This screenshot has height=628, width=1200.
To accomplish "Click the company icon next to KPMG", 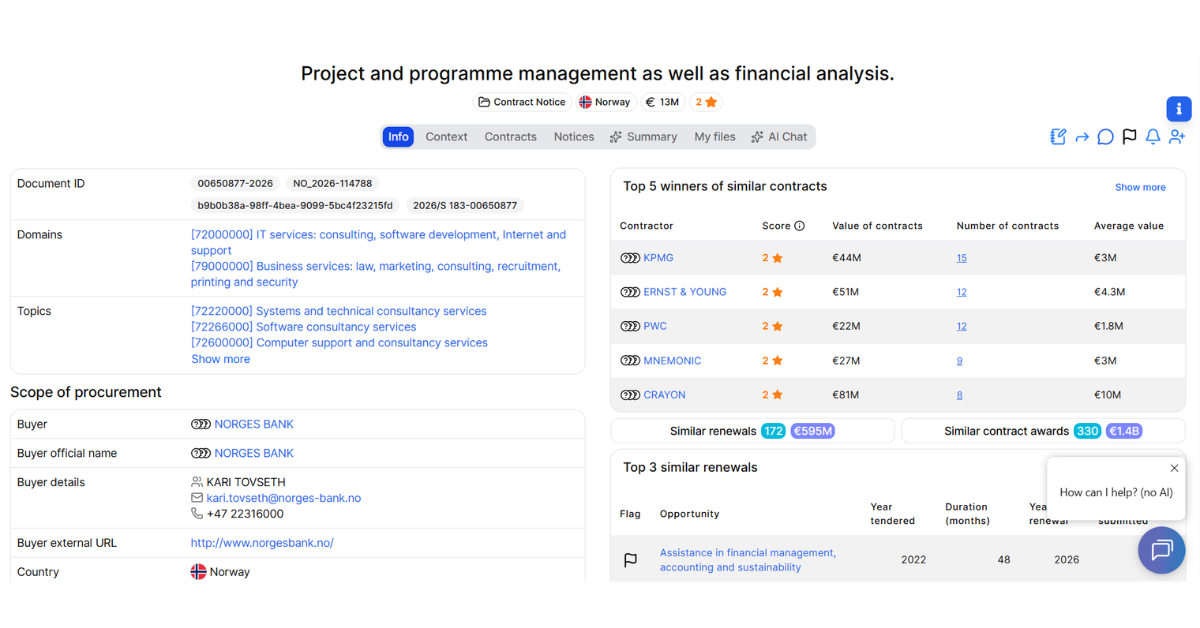I will pyautogui.click(x=630, y=258).
